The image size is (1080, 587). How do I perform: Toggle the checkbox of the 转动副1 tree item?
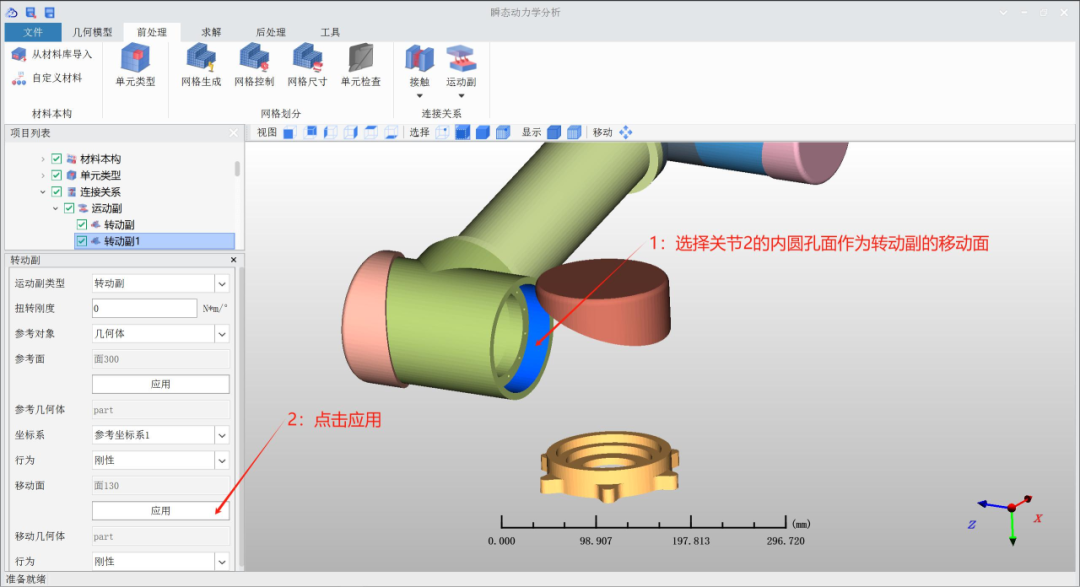click(x=81, y=241)
